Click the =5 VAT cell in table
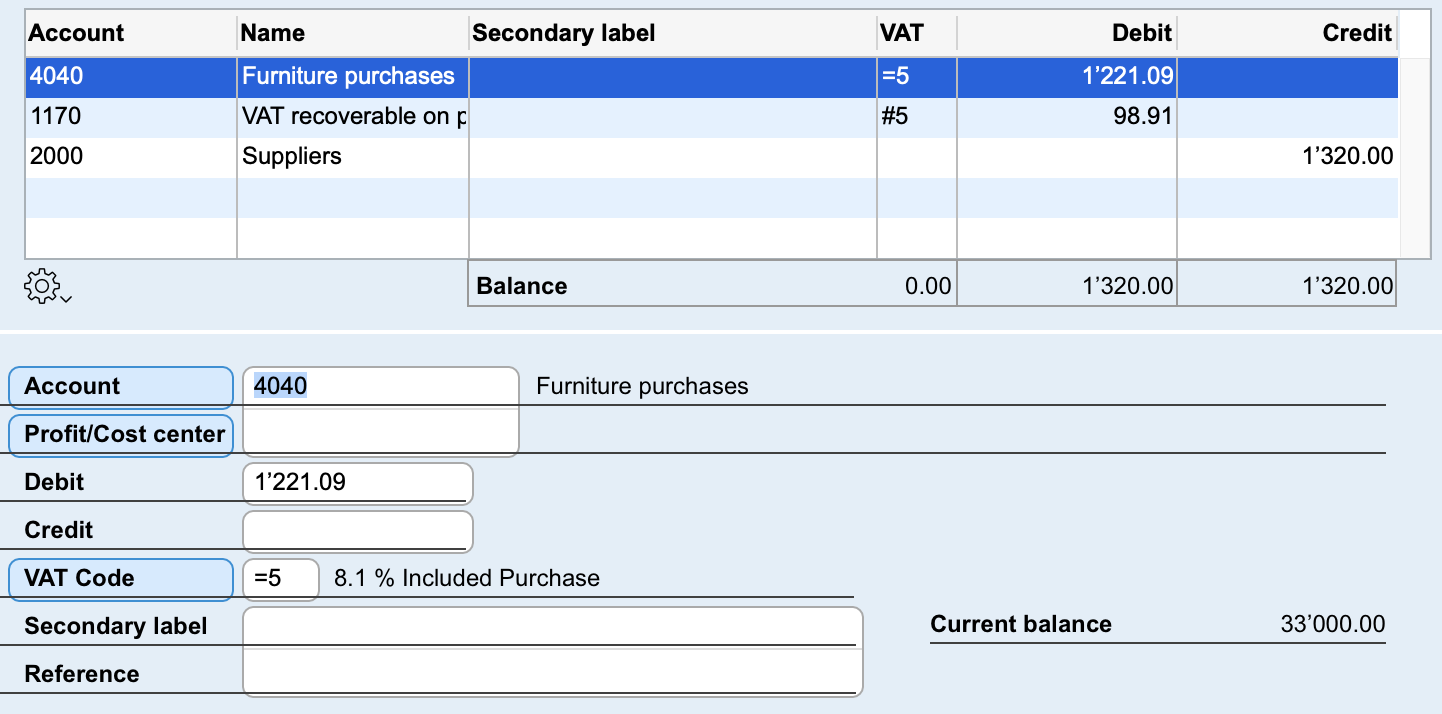 917,76
